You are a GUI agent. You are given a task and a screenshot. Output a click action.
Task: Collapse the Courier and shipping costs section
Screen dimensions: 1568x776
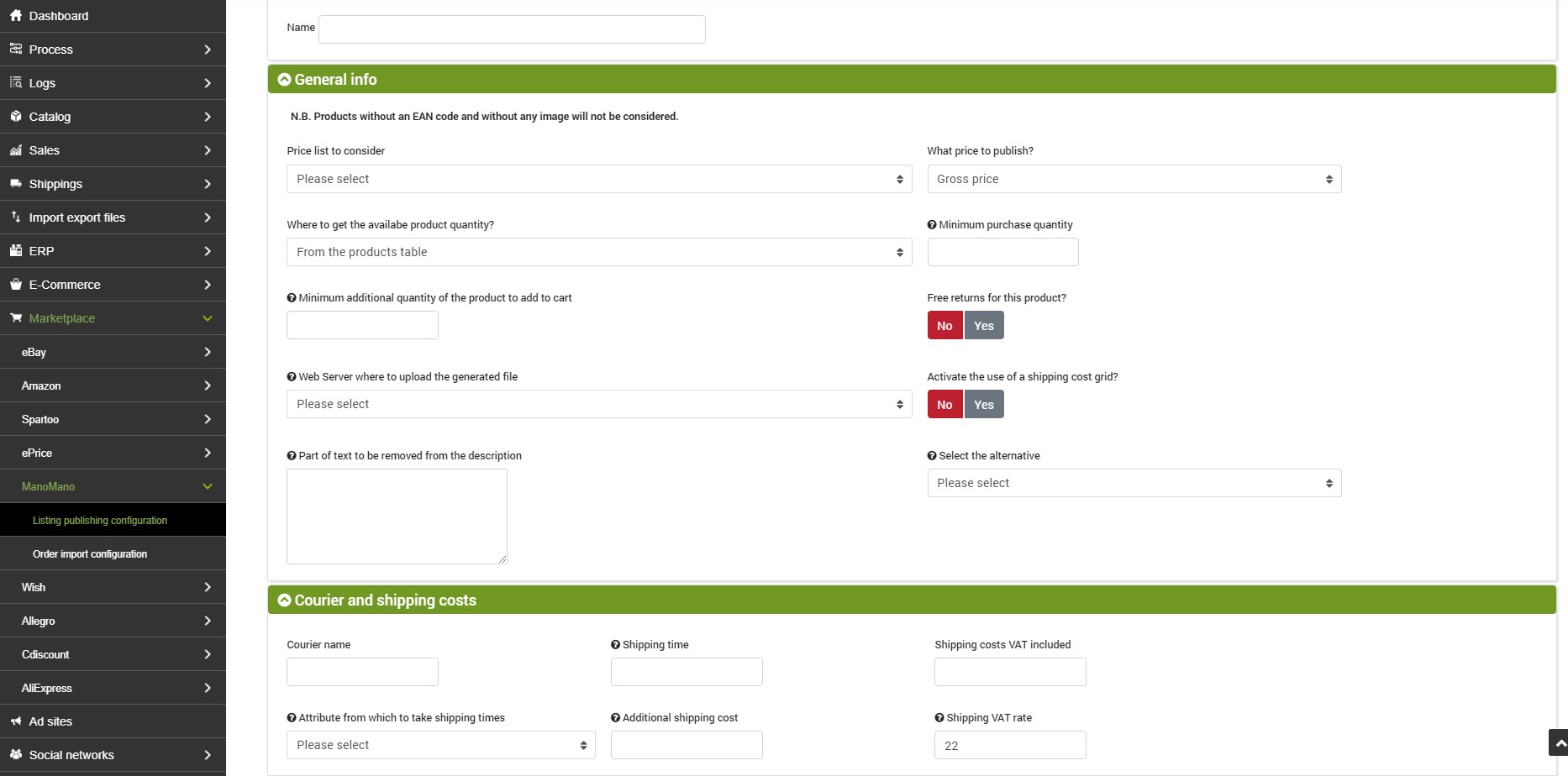pyautogui.click(x=284, y=600)
